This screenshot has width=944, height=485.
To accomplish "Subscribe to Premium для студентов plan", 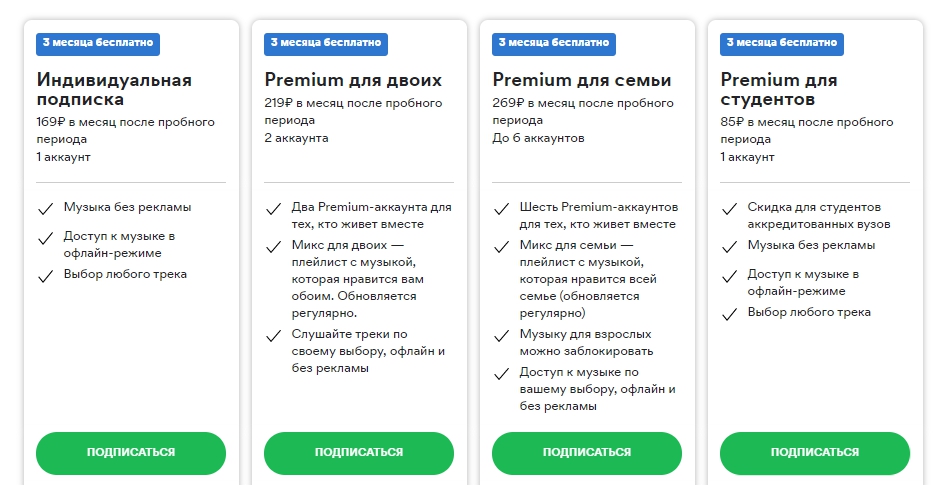I will click(x=815, y=453).
